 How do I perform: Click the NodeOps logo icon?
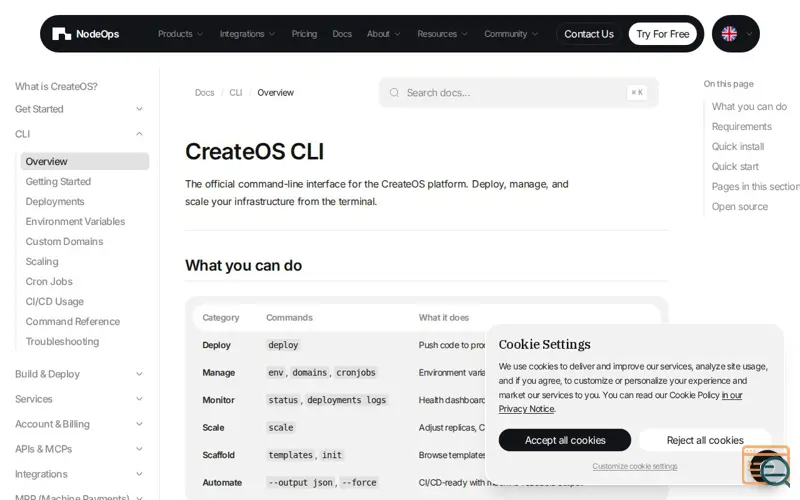[61, 34]
